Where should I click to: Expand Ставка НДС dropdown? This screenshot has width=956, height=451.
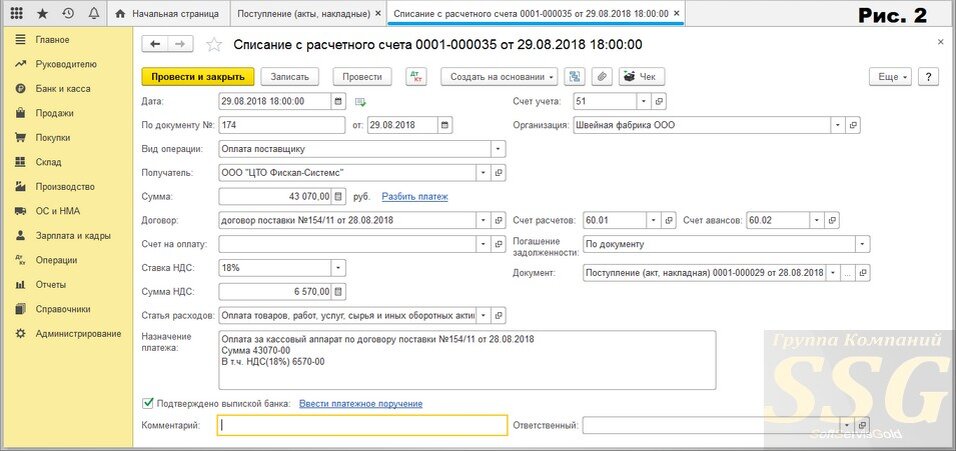pos(338,268)
